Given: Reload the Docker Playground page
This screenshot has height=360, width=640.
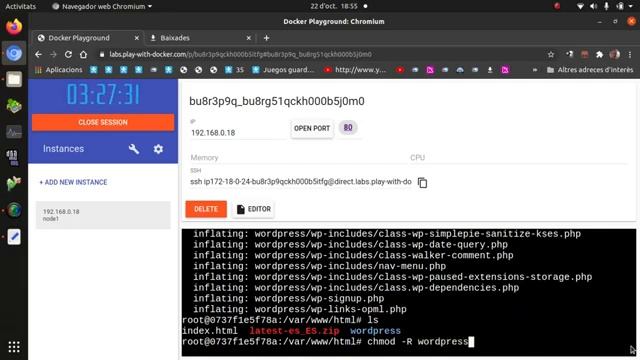Looking at the screenshot, I should (x=68, y=54).
